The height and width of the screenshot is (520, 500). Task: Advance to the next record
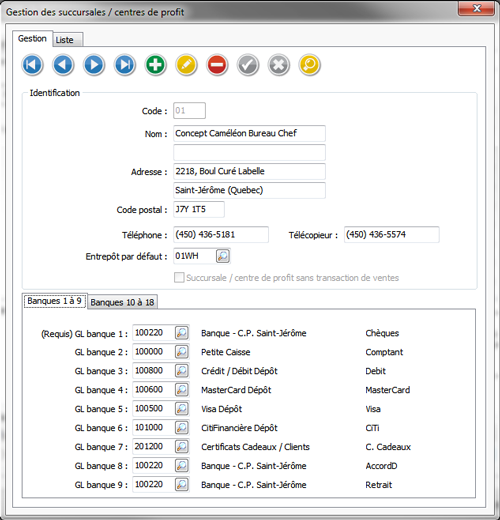pyautogui.click(x=94, y=65)
